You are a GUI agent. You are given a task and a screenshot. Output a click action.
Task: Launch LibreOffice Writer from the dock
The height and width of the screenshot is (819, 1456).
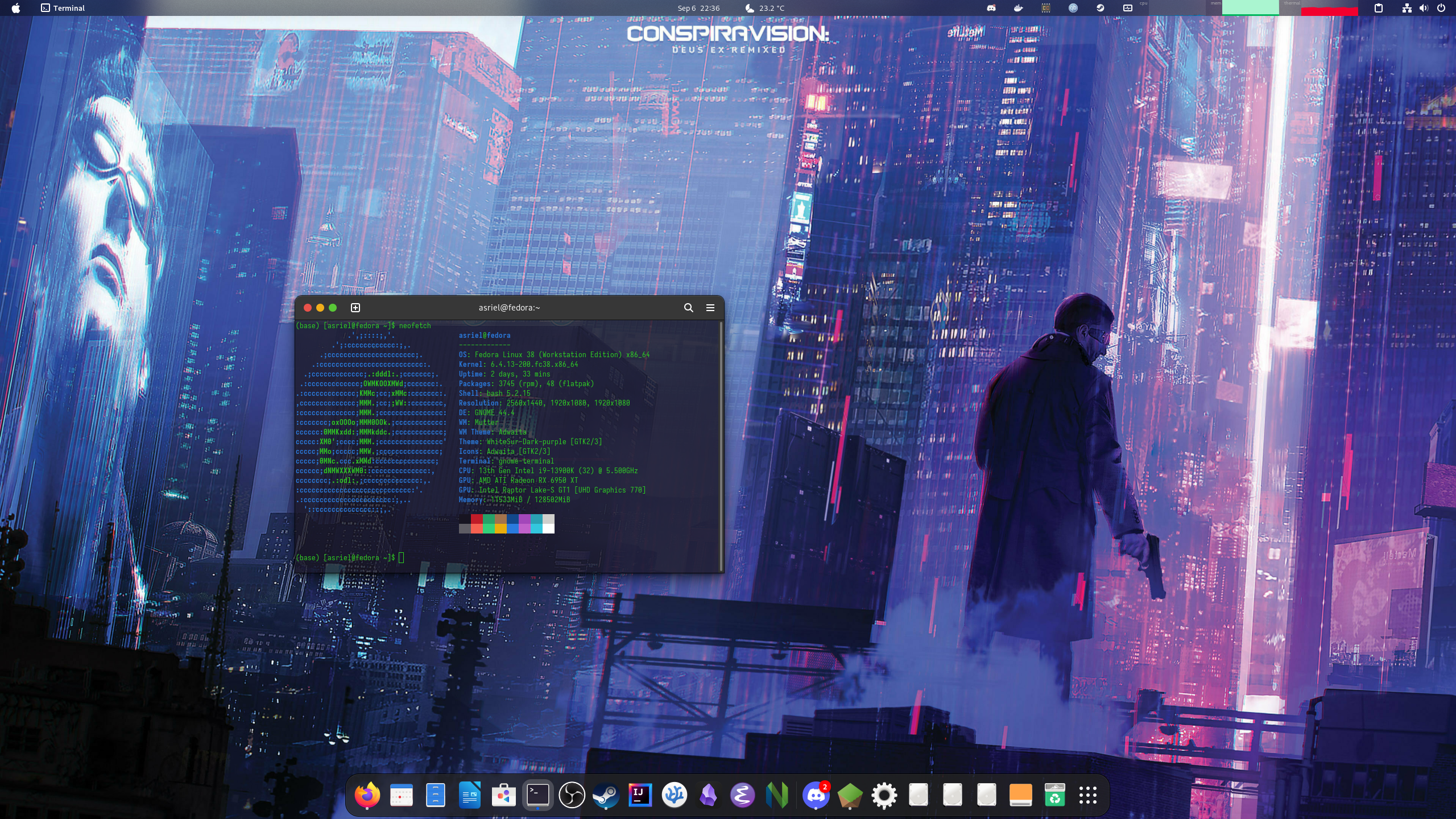coord(470,795)
